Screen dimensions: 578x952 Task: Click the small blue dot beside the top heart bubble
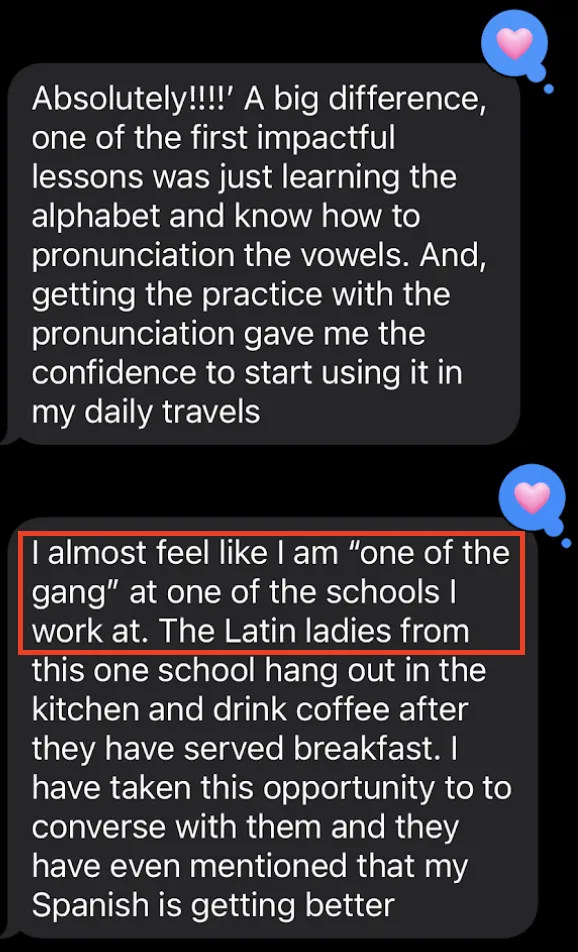tap(549, 89)
